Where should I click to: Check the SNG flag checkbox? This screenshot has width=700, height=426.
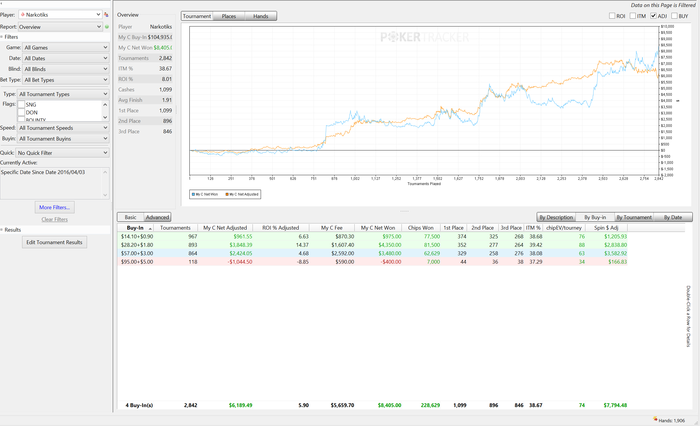coord(21,104)
